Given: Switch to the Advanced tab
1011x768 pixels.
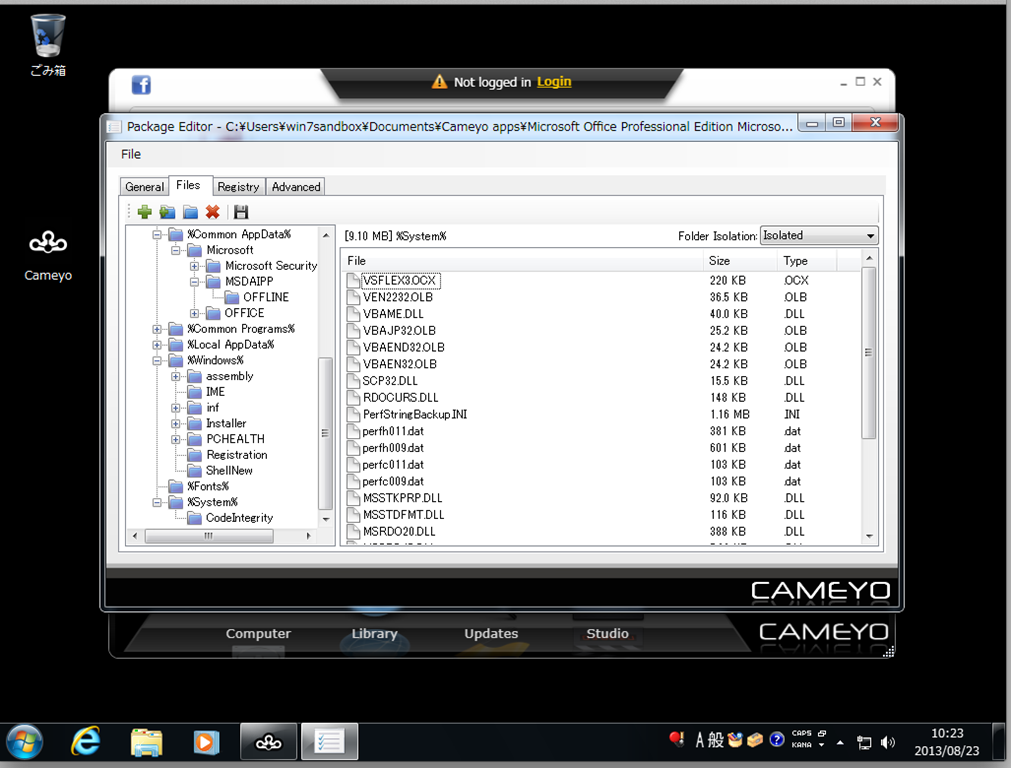Looking at the screenshot, I should [x=296, y=186].
